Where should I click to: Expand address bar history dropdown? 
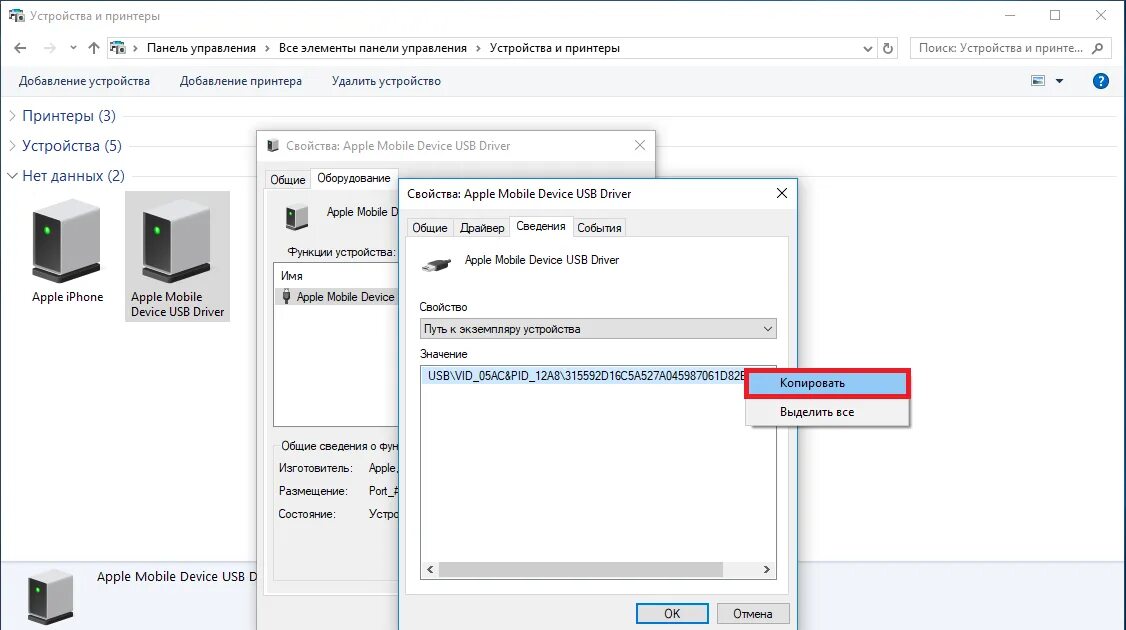pos(867,48)
